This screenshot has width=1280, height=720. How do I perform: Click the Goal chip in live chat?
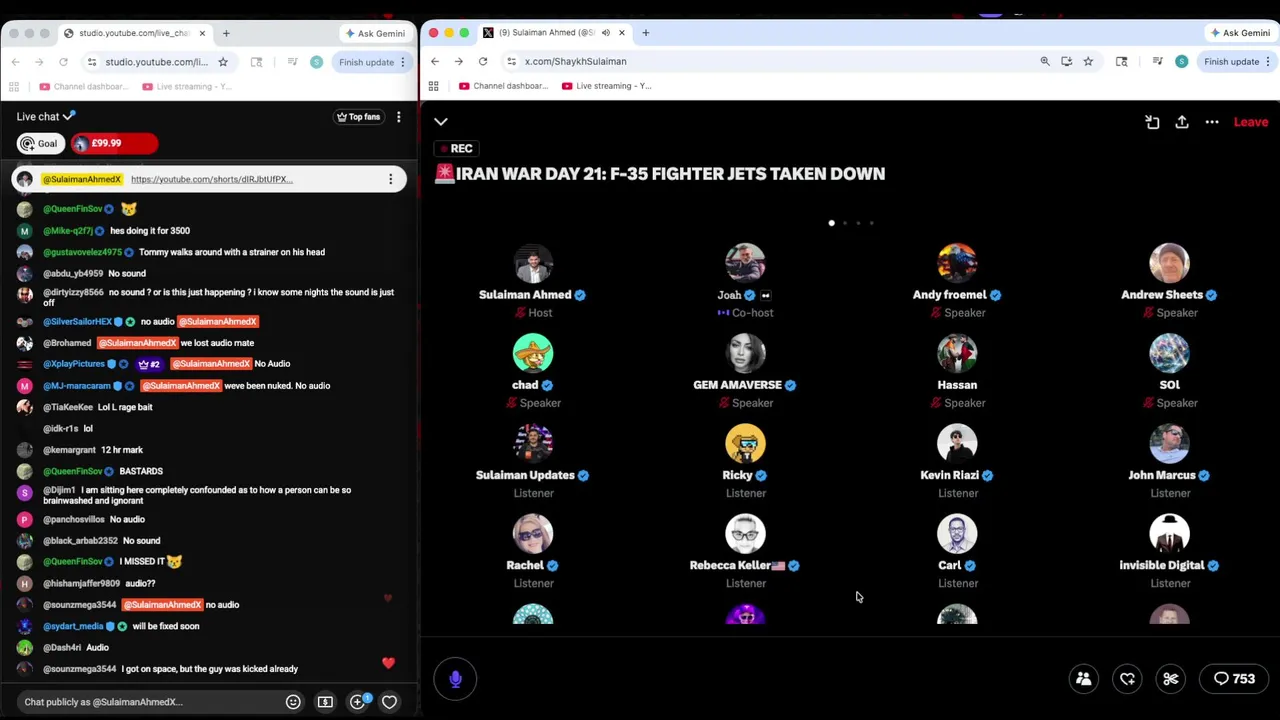click(x=40, y=143)
